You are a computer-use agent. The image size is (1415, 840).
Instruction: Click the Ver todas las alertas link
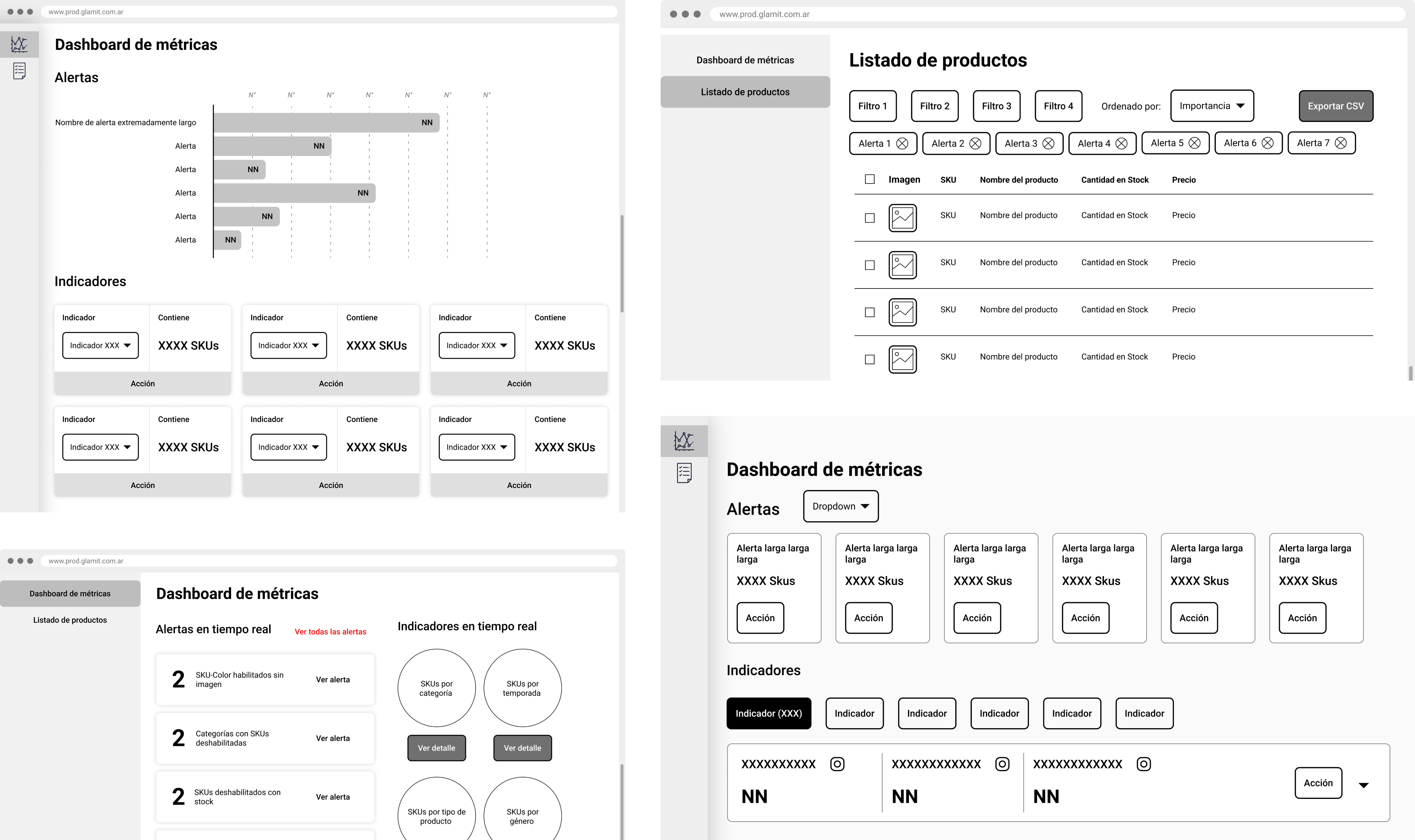point(330,632)
